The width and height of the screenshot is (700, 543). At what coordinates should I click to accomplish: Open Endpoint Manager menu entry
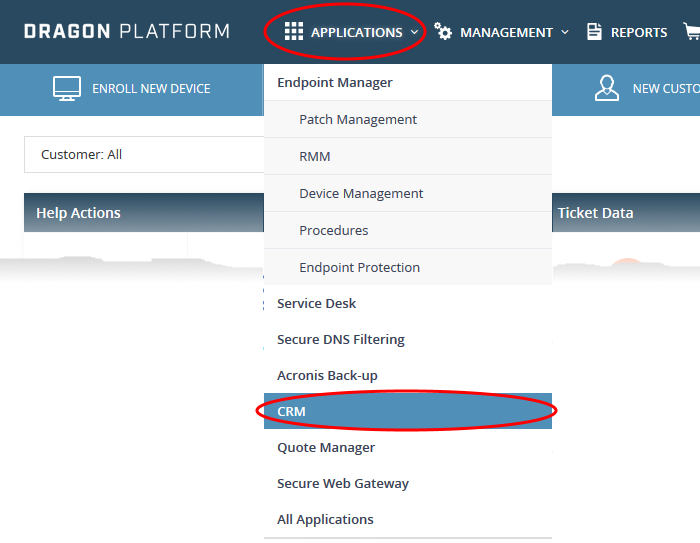pos(408,83)
